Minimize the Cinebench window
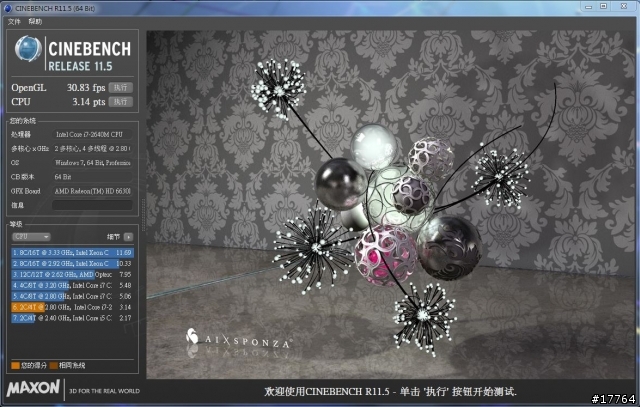The height and width of the screenshot is (407, 640). 588,7
